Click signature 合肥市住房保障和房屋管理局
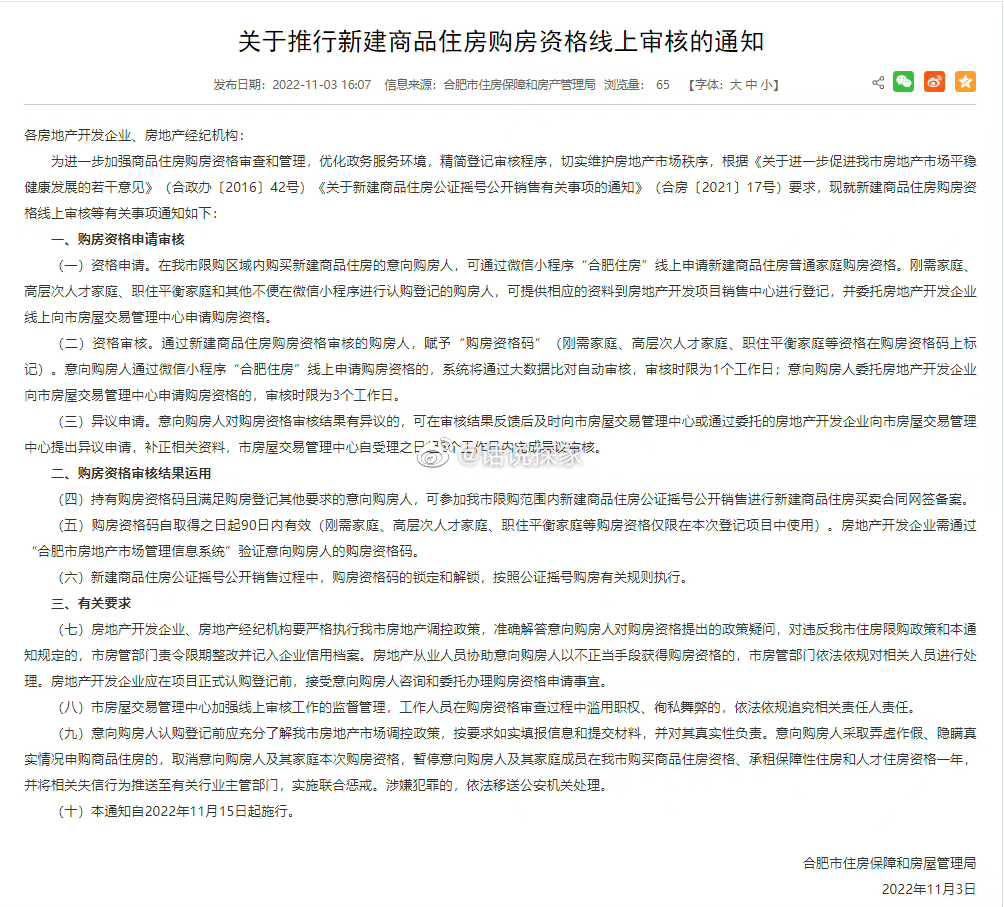This screenshot has width=1004, height=907. click(889, 863)
